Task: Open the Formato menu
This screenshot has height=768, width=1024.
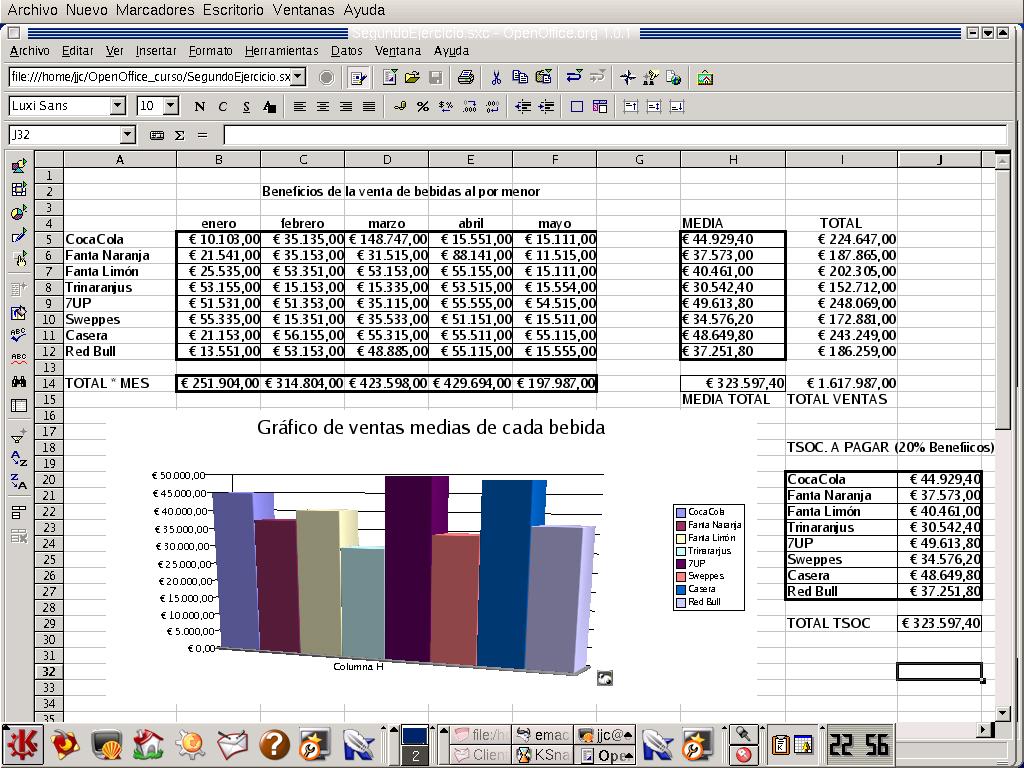Action: tap(210, 51)
